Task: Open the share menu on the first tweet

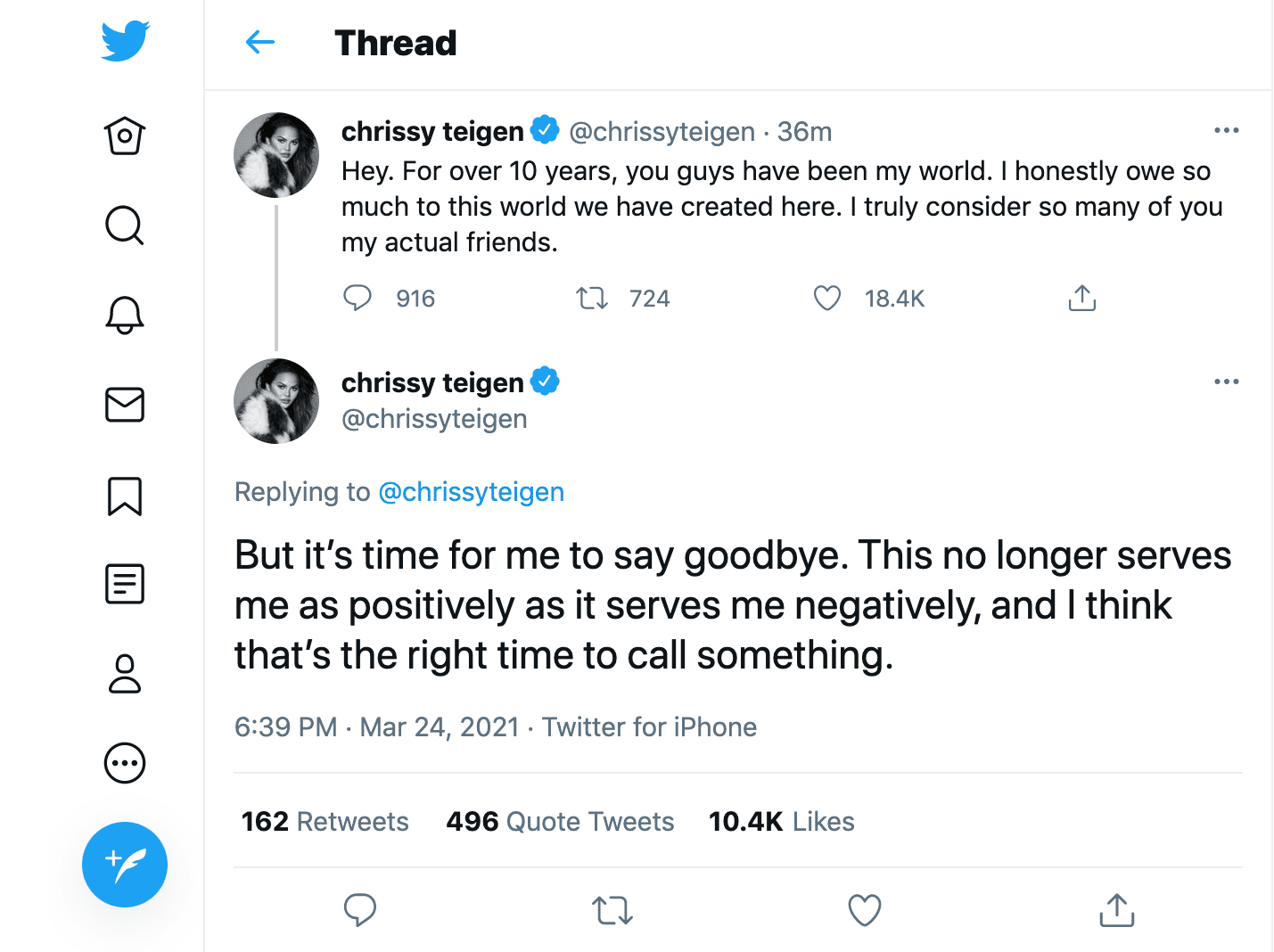Action: 1081,298
